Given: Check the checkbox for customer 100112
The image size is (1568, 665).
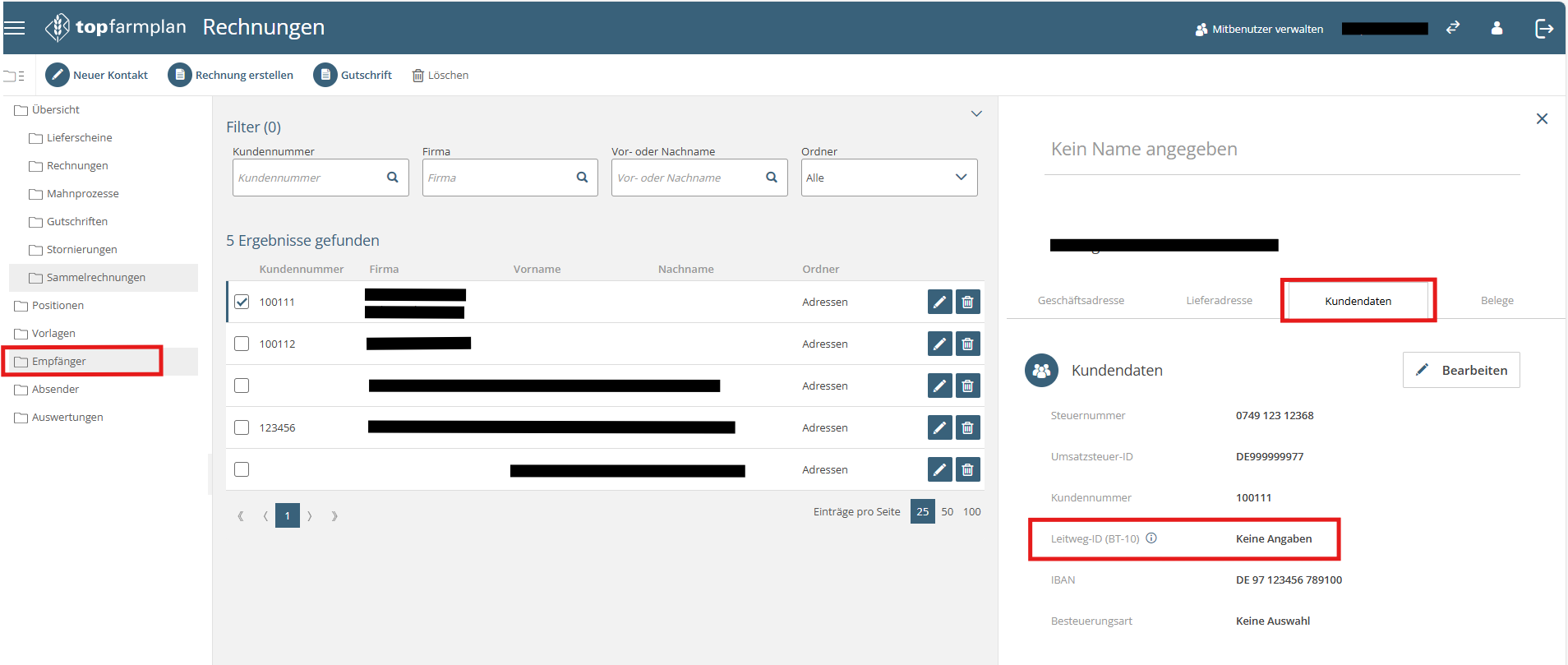Looking at the screenshot, I should (x=242, y=344).
